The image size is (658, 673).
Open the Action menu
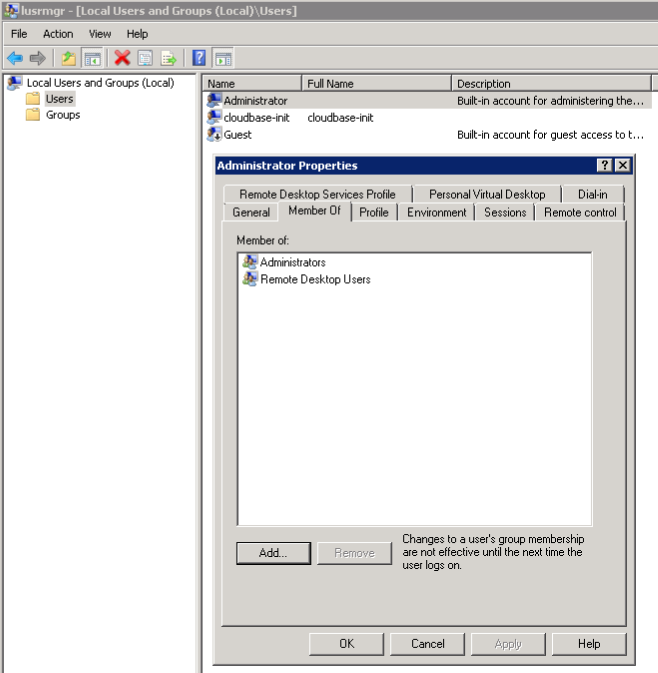(58, 34)
